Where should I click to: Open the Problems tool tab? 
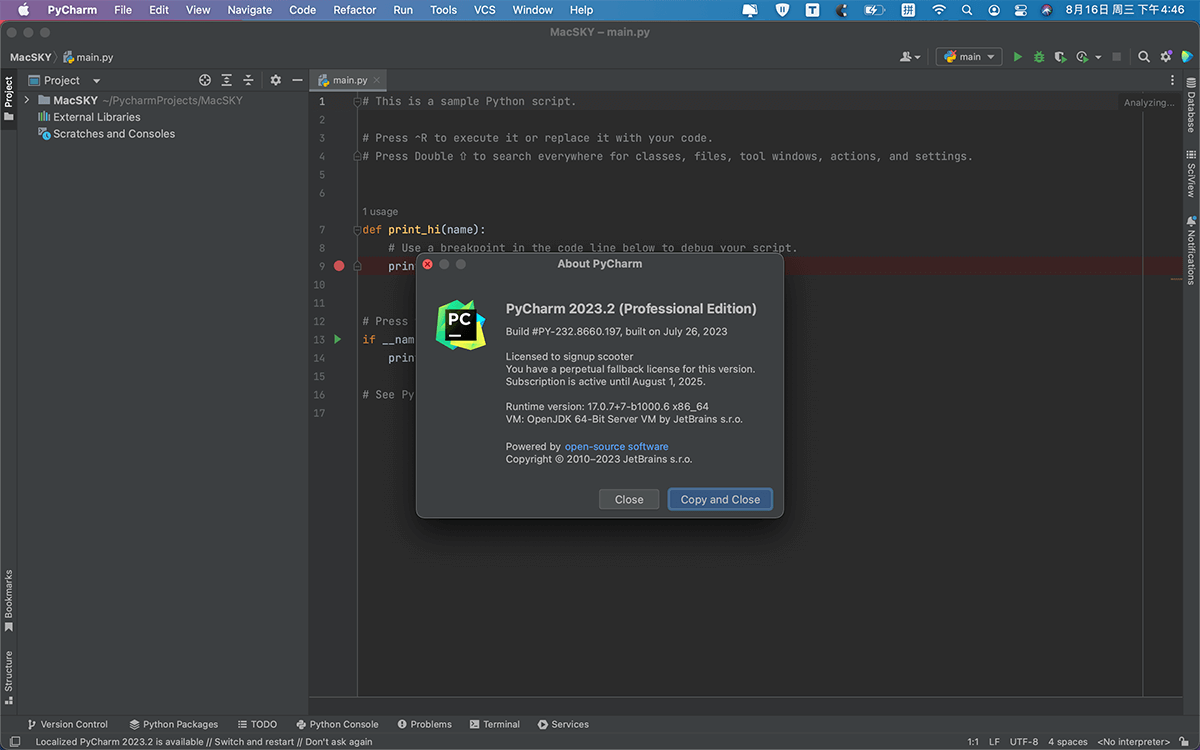425,724
